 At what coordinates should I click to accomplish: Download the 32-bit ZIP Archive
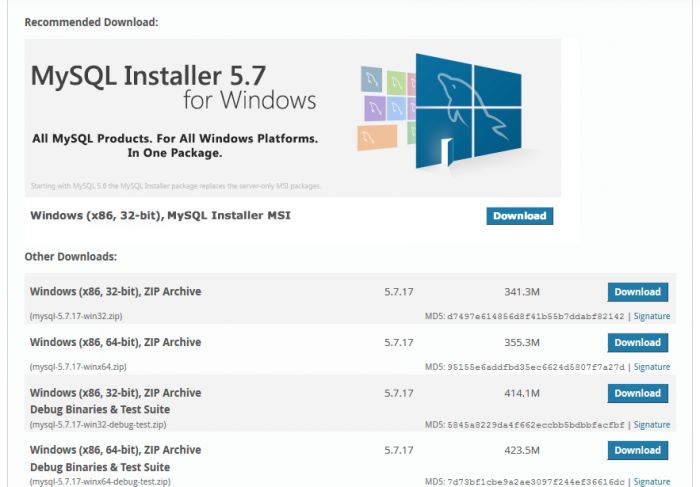click(x=637, y=292)
